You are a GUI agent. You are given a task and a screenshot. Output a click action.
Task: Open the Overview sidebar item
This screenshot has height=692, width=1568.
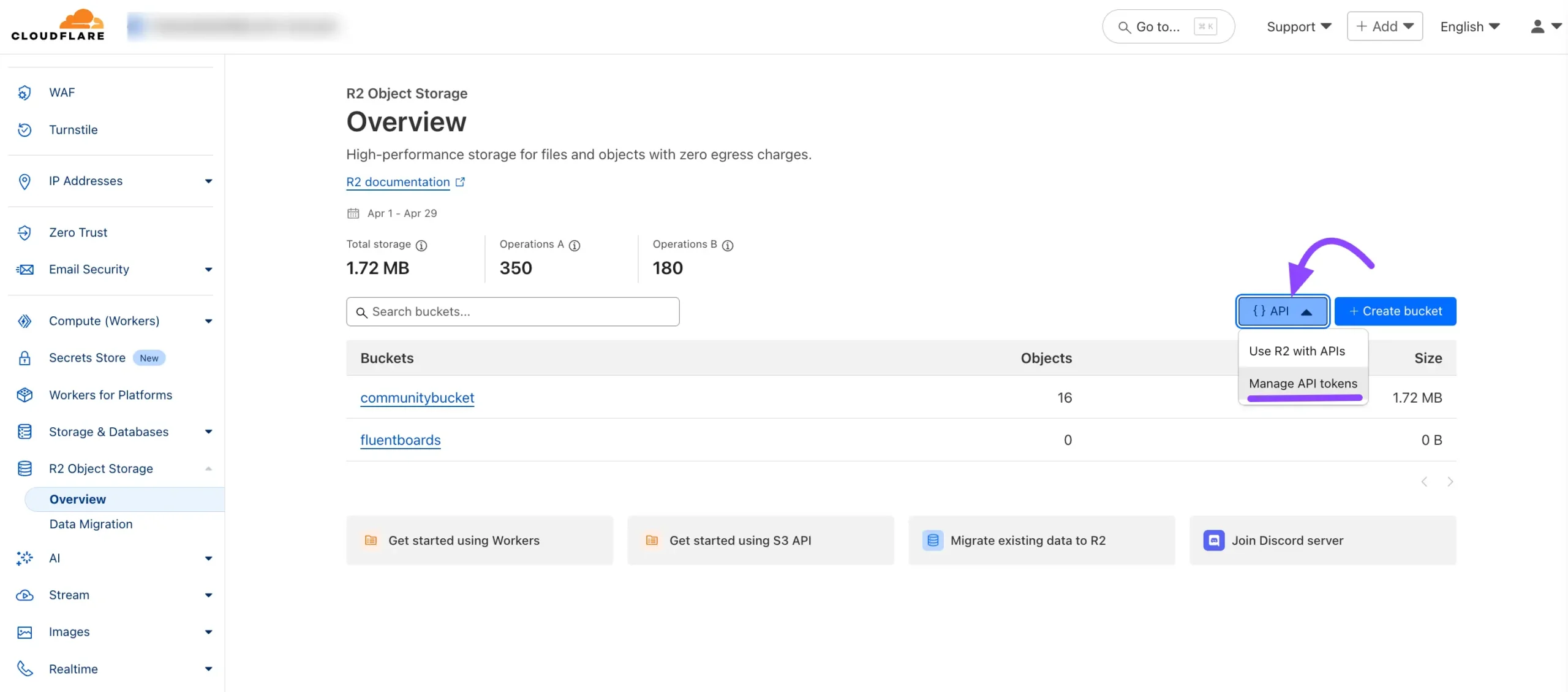(124, 500)
